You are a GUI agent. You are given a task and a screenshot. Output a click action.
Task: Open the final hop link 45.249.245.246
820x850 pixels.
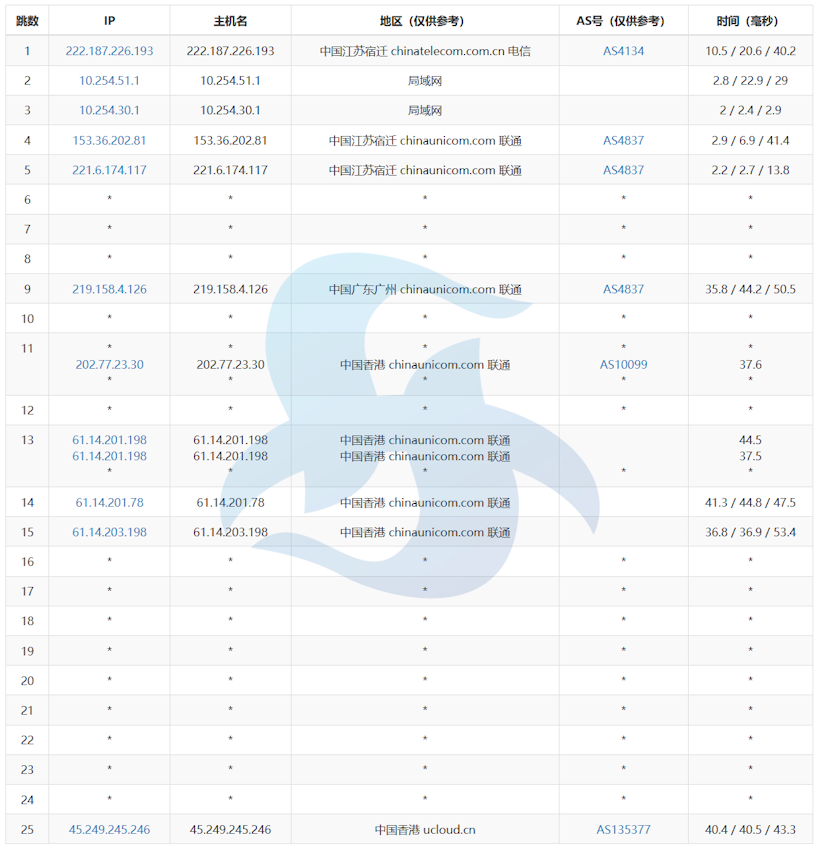click(110, 829)
